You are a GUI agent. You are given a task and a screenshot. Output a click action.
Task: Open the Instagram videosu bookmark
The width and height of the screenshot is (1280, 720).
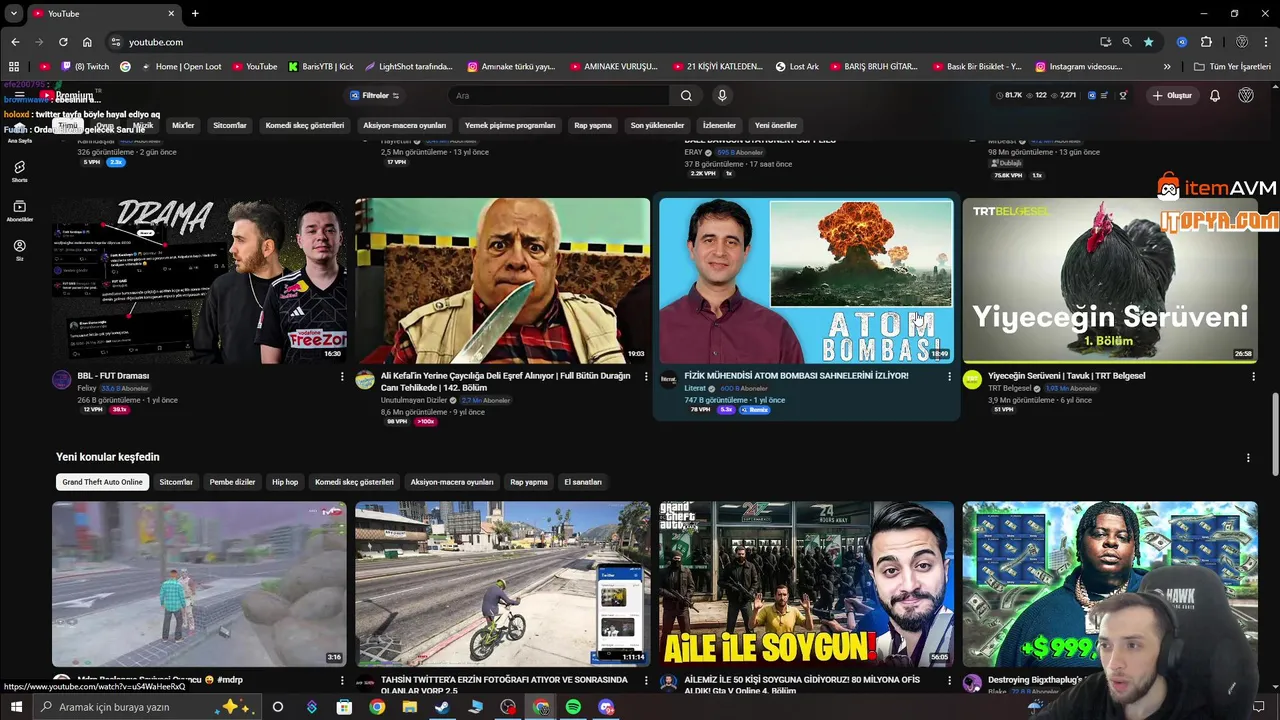pyautogui.click(x=1078, y=67)
